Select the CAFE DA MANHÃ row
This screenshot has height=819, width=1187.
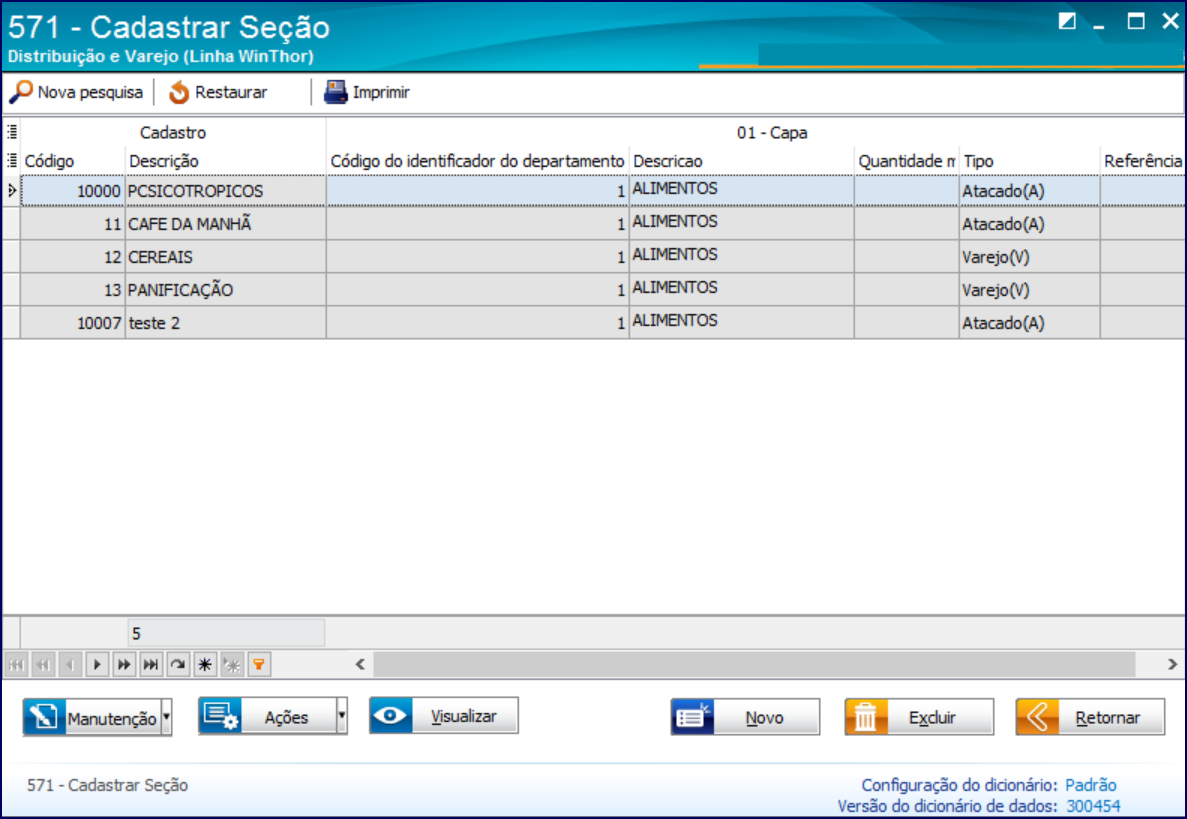594,224
